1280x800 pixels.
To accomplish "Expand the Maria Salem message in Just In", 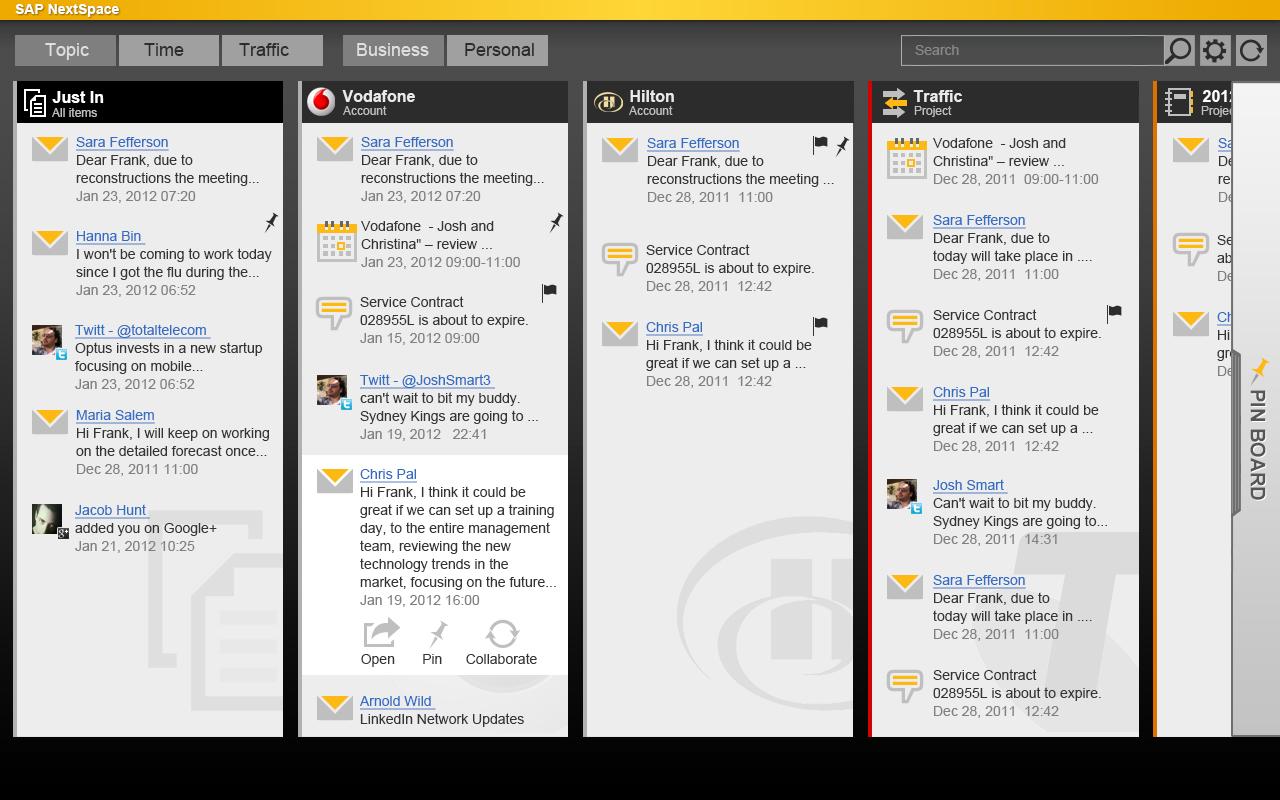I will pos(150,442).
